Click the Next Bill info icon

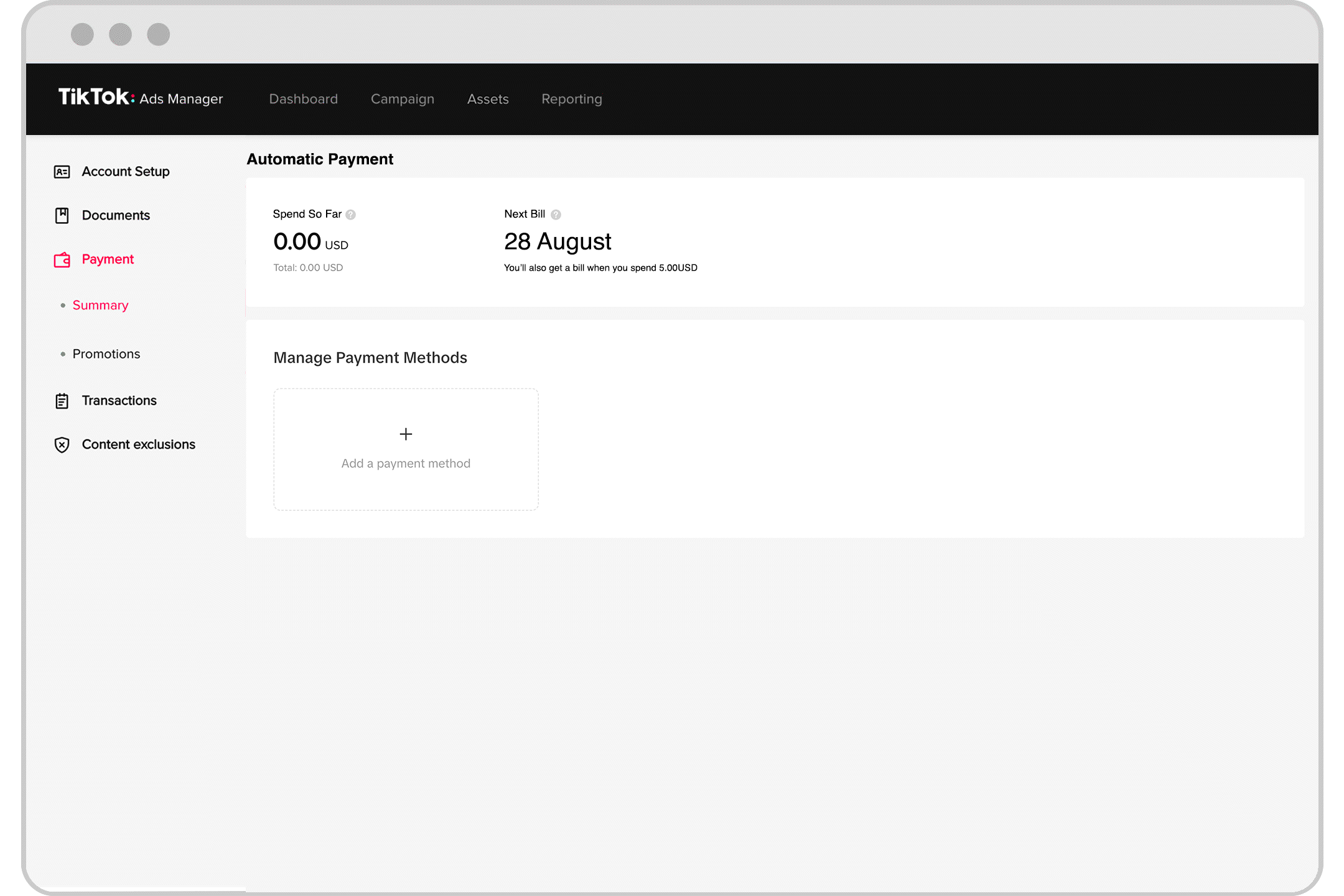(x=559, y=214)
